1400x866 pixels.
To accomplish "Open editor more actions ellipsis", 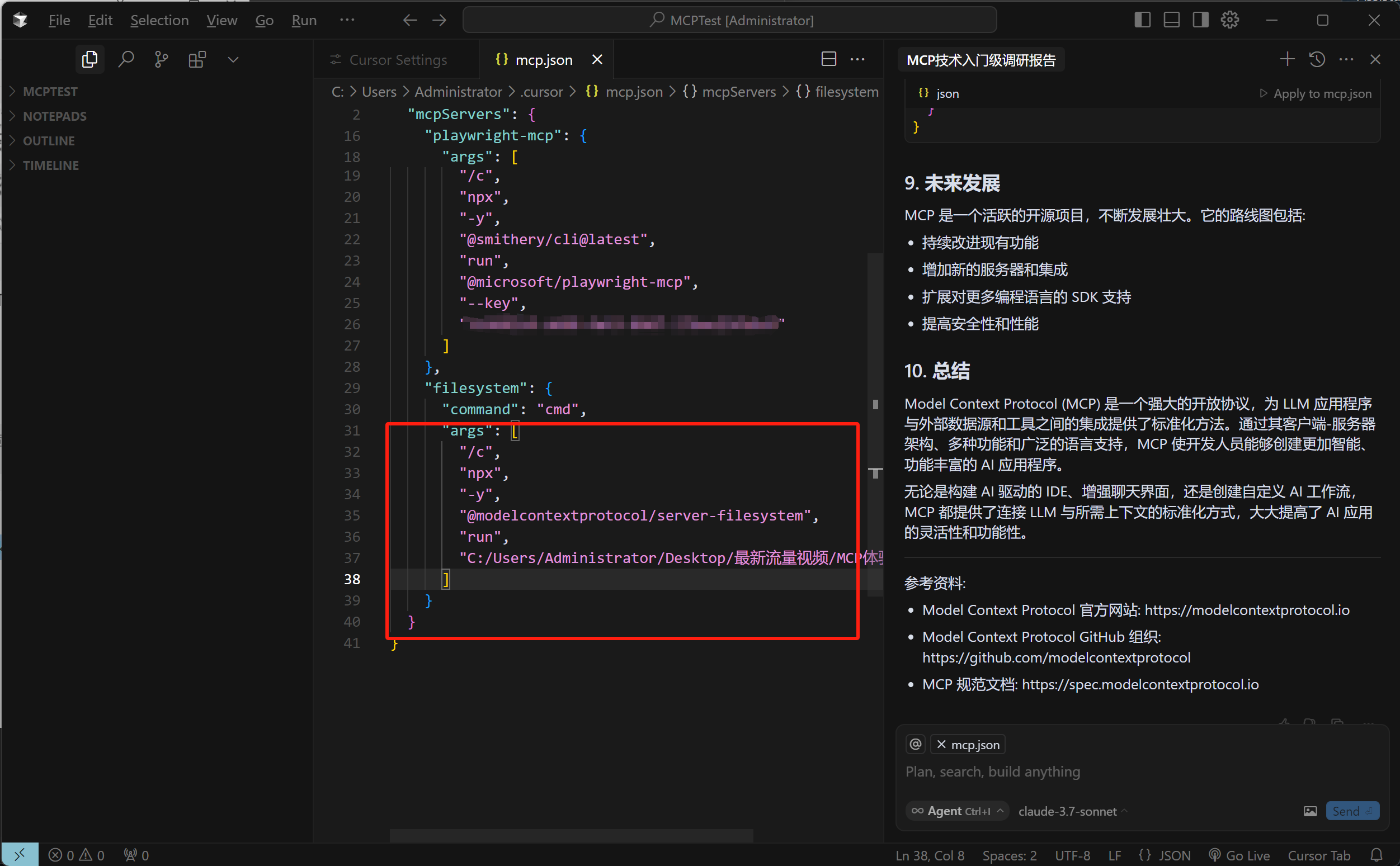I will pos(857,59).
